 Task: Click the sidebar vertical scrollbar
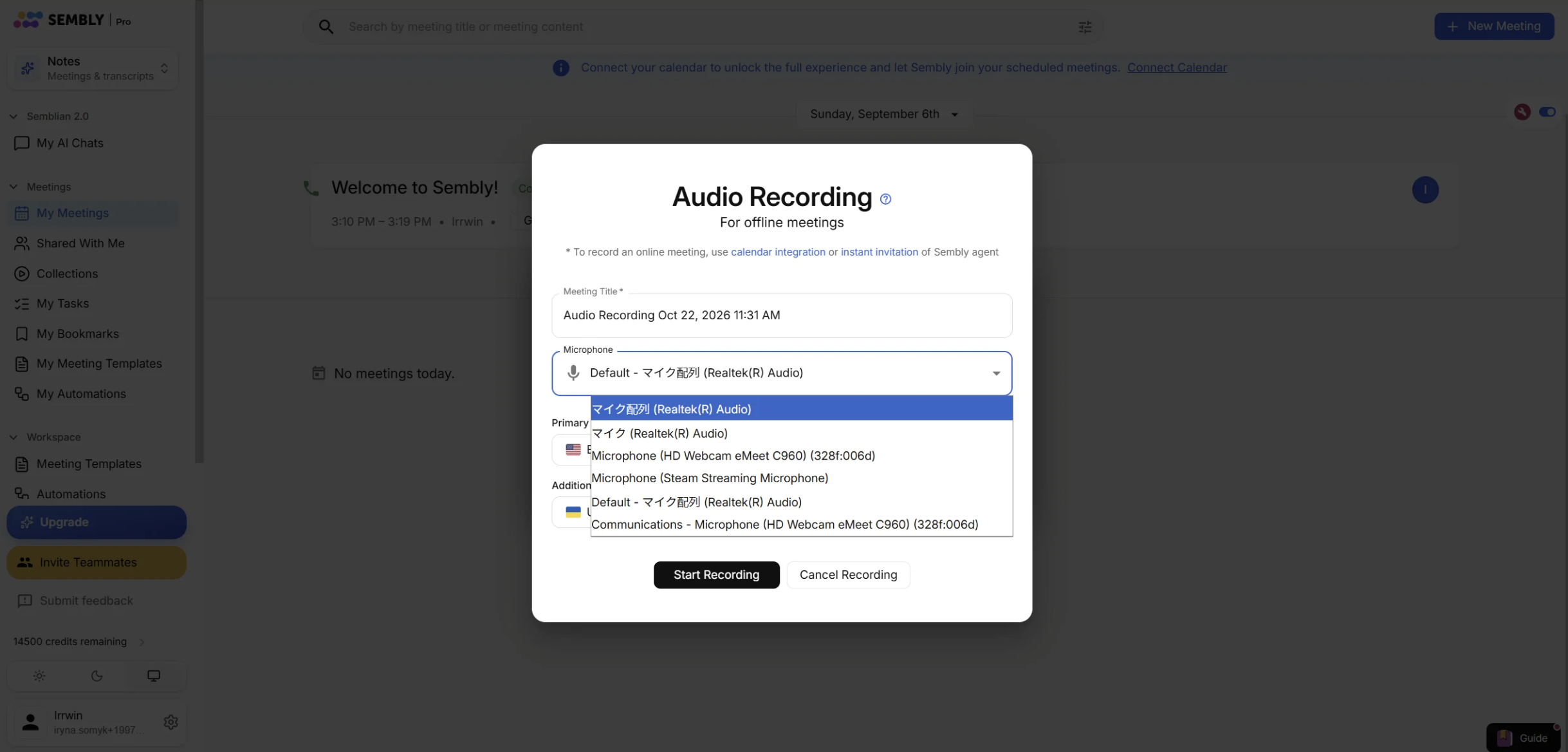[x=199, y=232]
